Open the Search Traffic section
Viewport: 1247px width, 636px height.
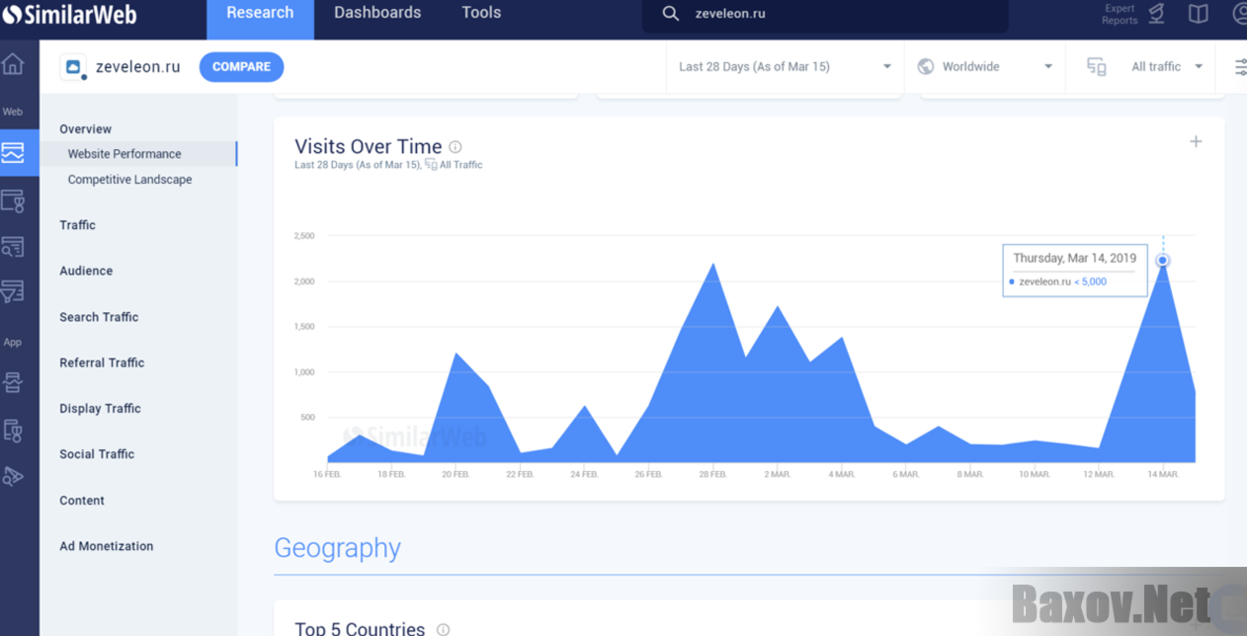pos(99,317)
